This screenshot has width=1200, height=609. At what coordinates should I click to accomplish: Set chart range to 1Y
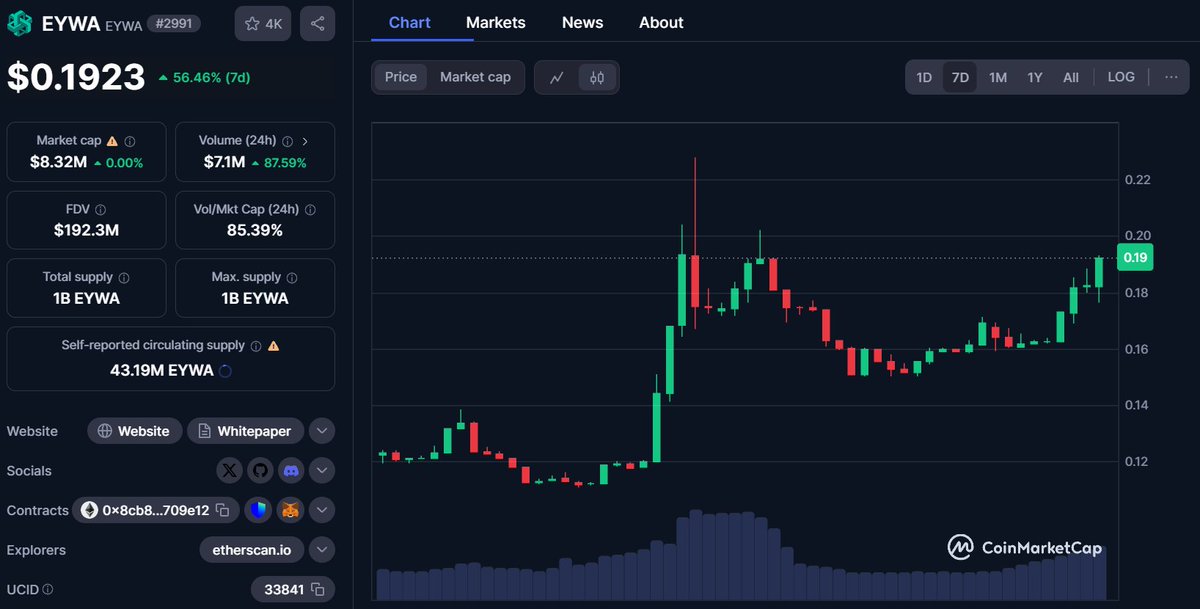[x=1035, y=77]
